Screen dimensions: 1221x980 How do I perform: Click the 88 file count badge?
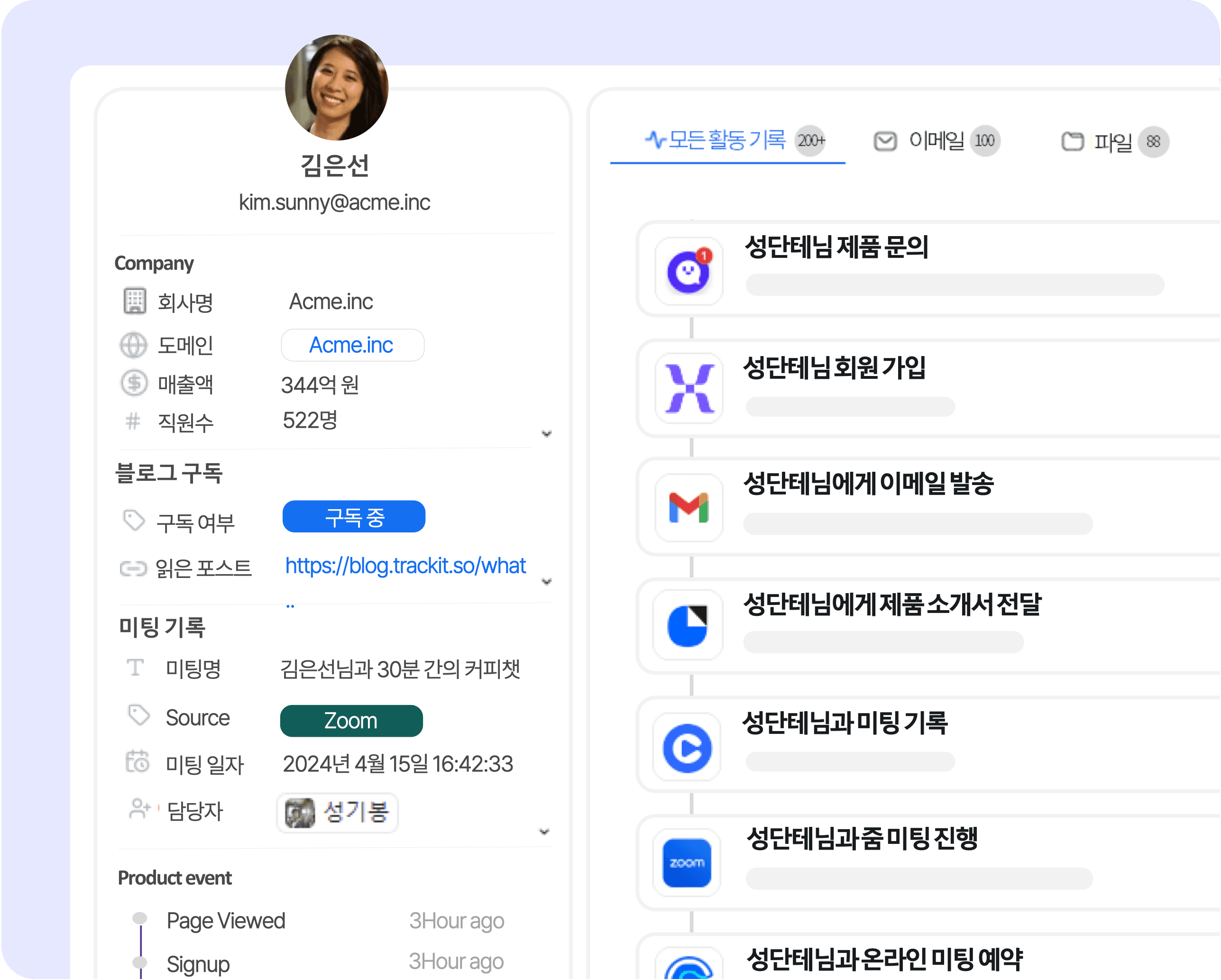[x=1154, y=142]
